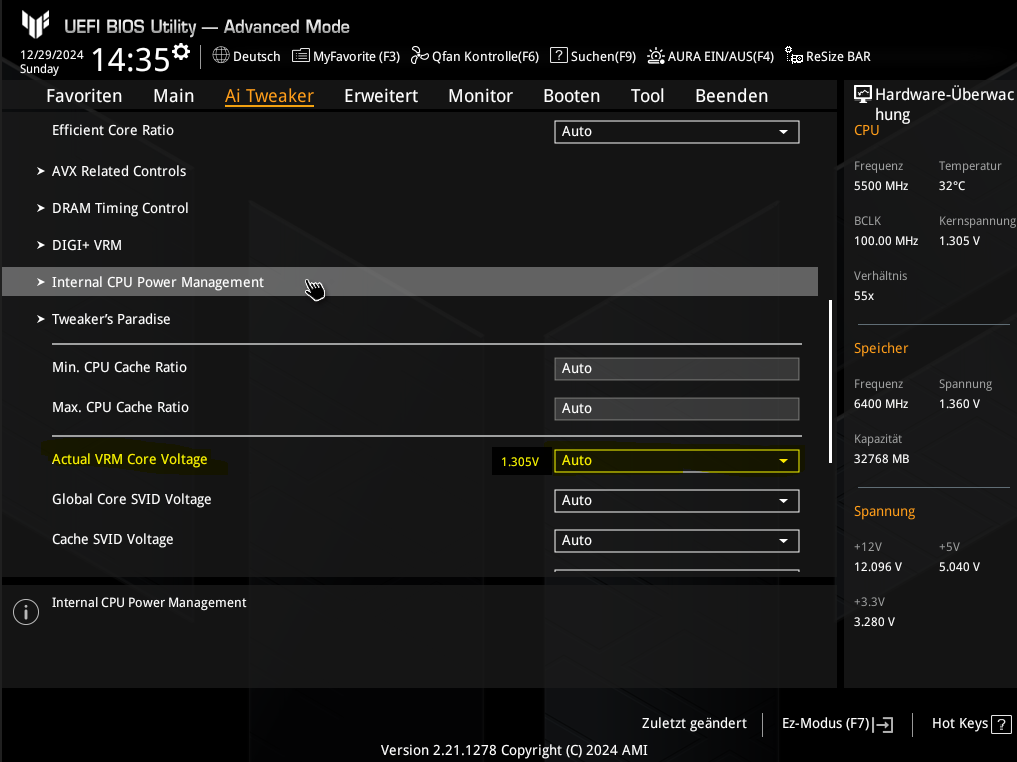Open Suchen(F9) search
This screenshot has height=762, width=1017.
(593, 56)
